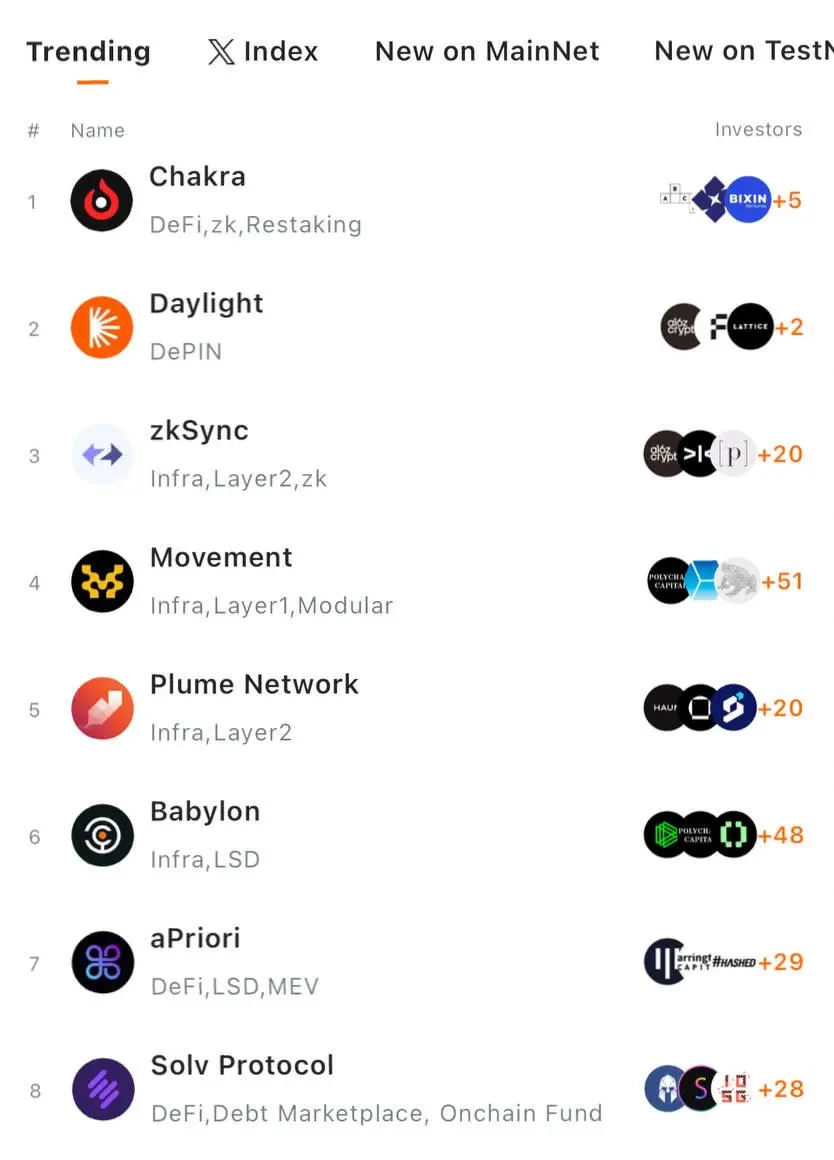This screenshot has width=834, height=1160.
Task: Open the Solv Protocol project link
Action: click(242, 1065)
